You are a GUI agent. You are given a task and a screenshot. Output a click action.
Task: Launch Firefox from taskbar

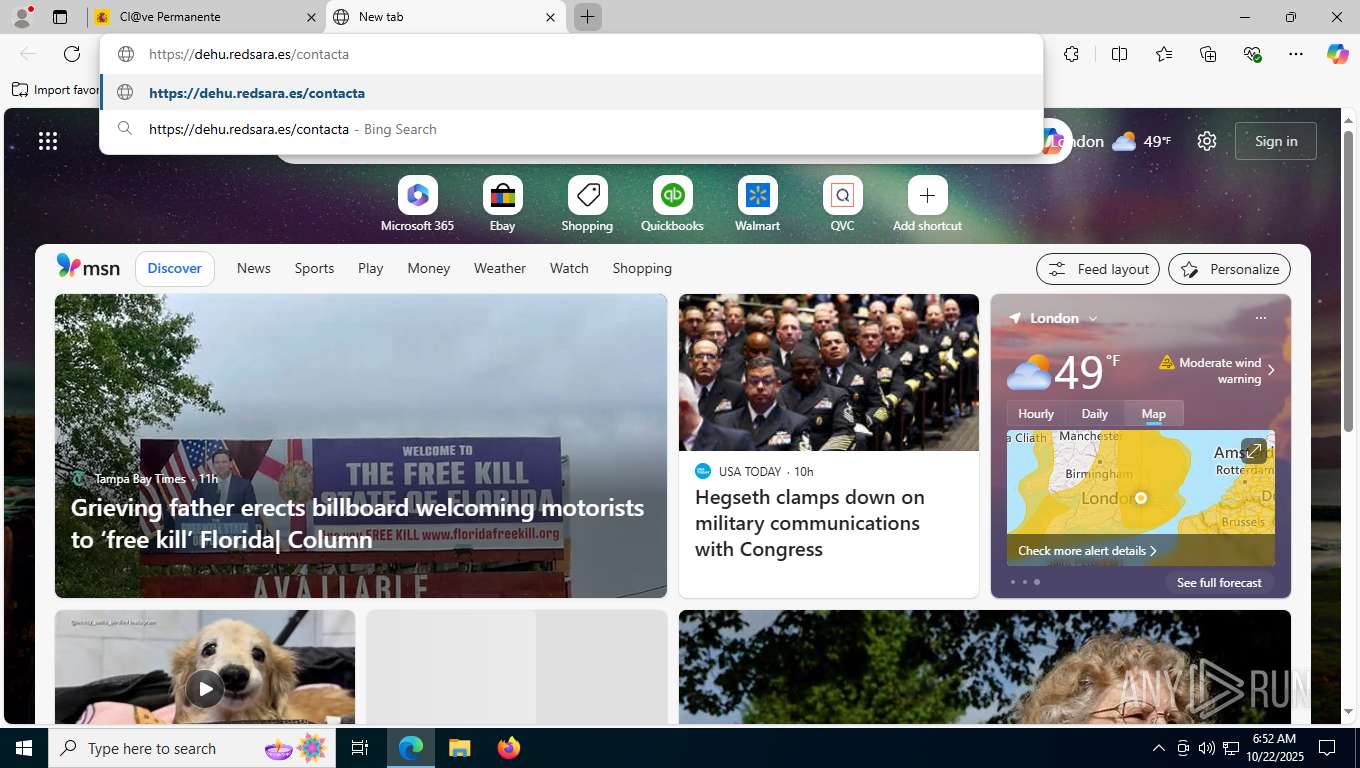click(x=509, y=748)
